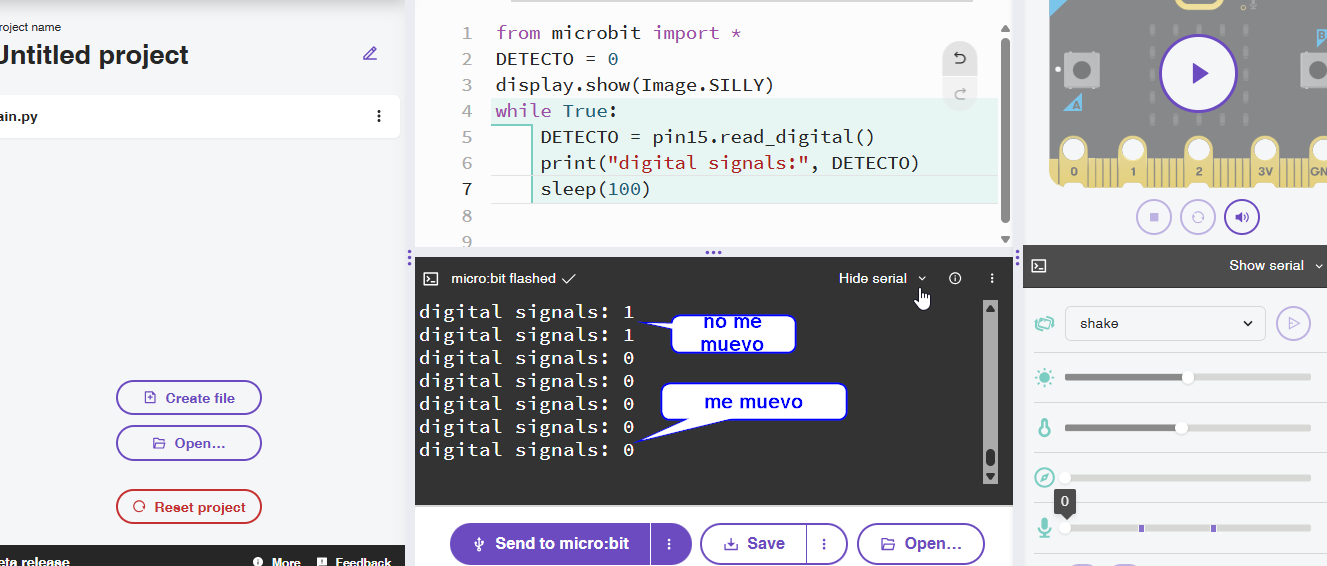Viewport: 1327px width, 566px height.
Task: Click the light level slider handle
Action: 1188,378
